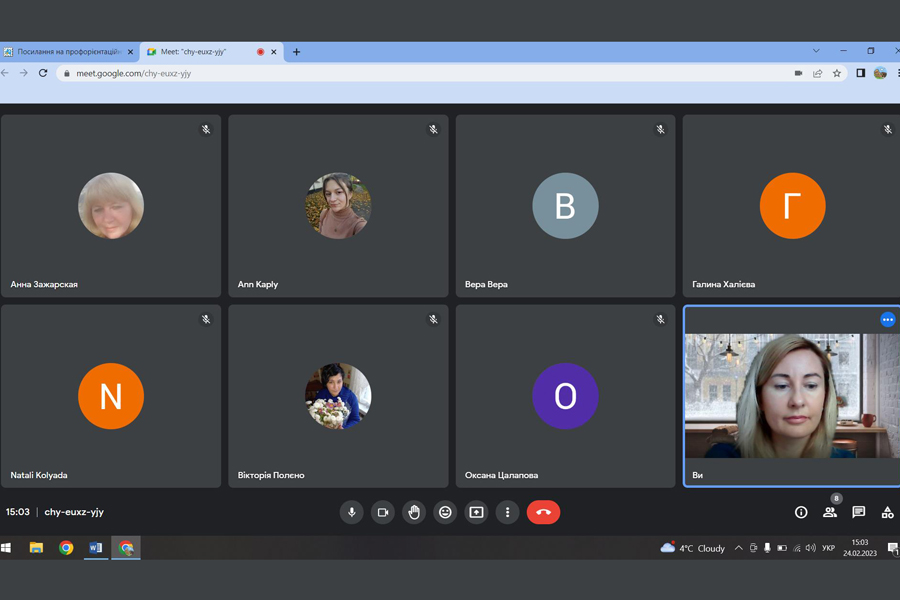Bookmark this page with the star
Screen dimensions: 900x600
[837, 73]
